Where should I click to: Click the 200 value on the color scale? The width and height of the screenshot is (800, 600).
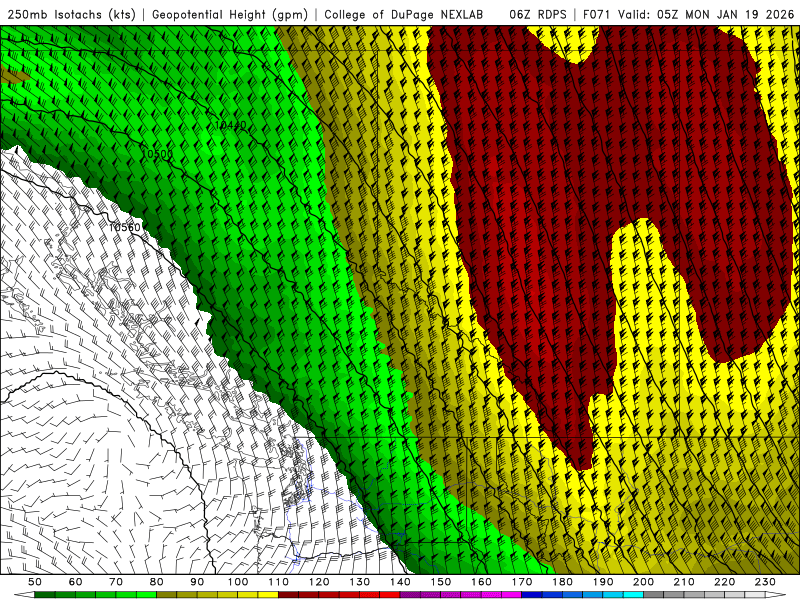click(643, 582)
